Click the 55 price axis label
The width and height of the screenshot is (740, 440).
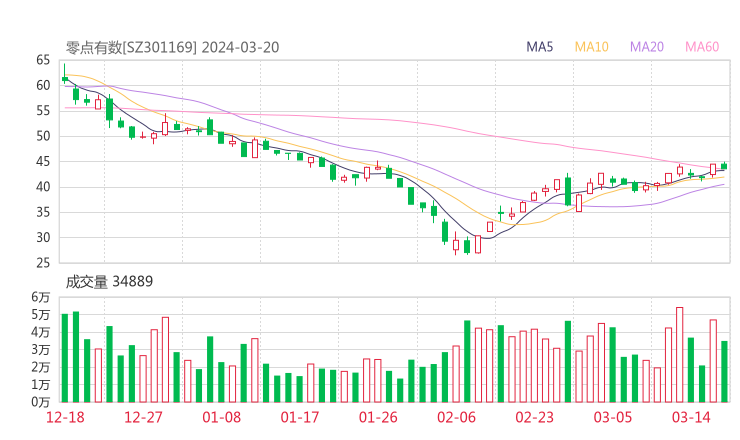click(43, 111)
